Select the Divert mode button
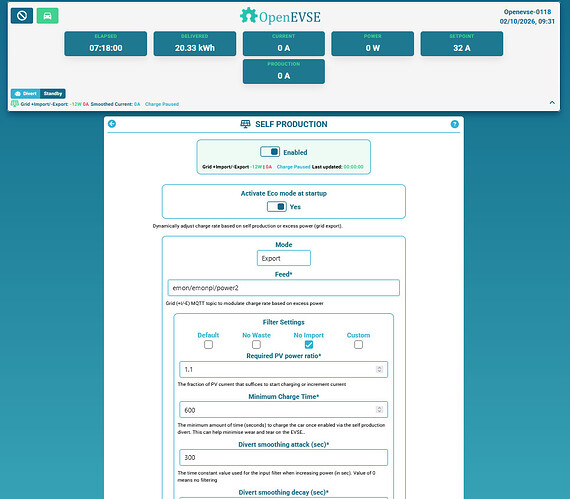The image size is (570, 499). 25,93
